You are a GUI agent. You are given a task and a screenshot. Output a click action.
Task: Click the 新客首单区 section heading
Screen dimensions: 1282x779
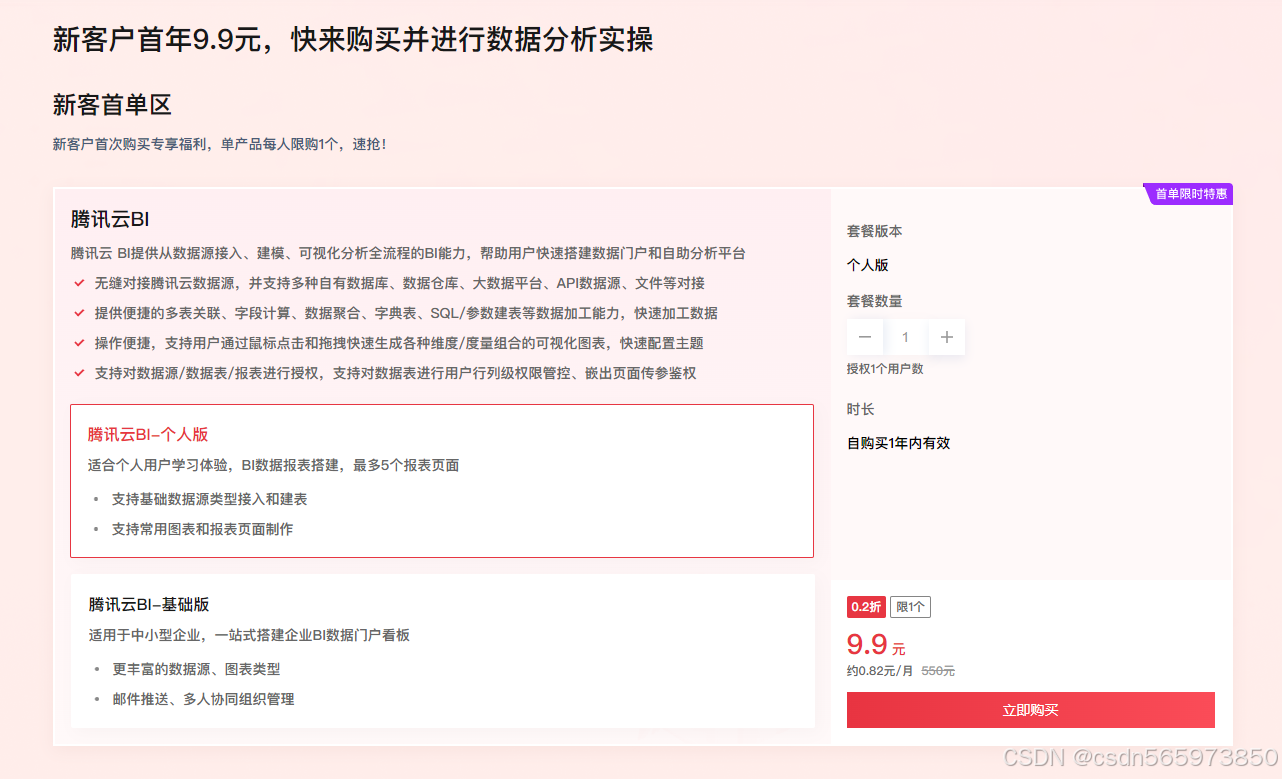pos(112,105)
